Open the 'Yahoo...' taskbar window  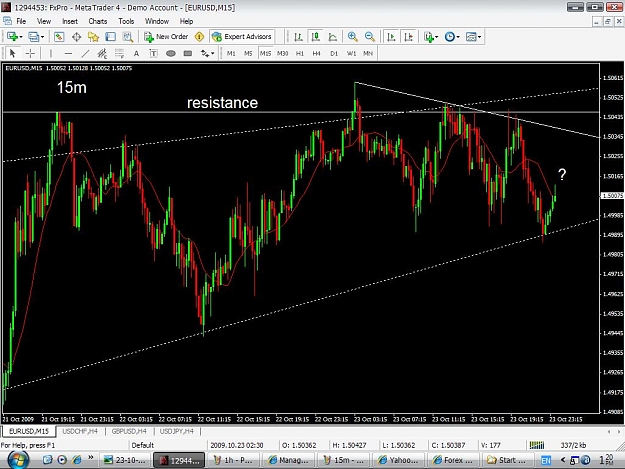pos(399,460)
